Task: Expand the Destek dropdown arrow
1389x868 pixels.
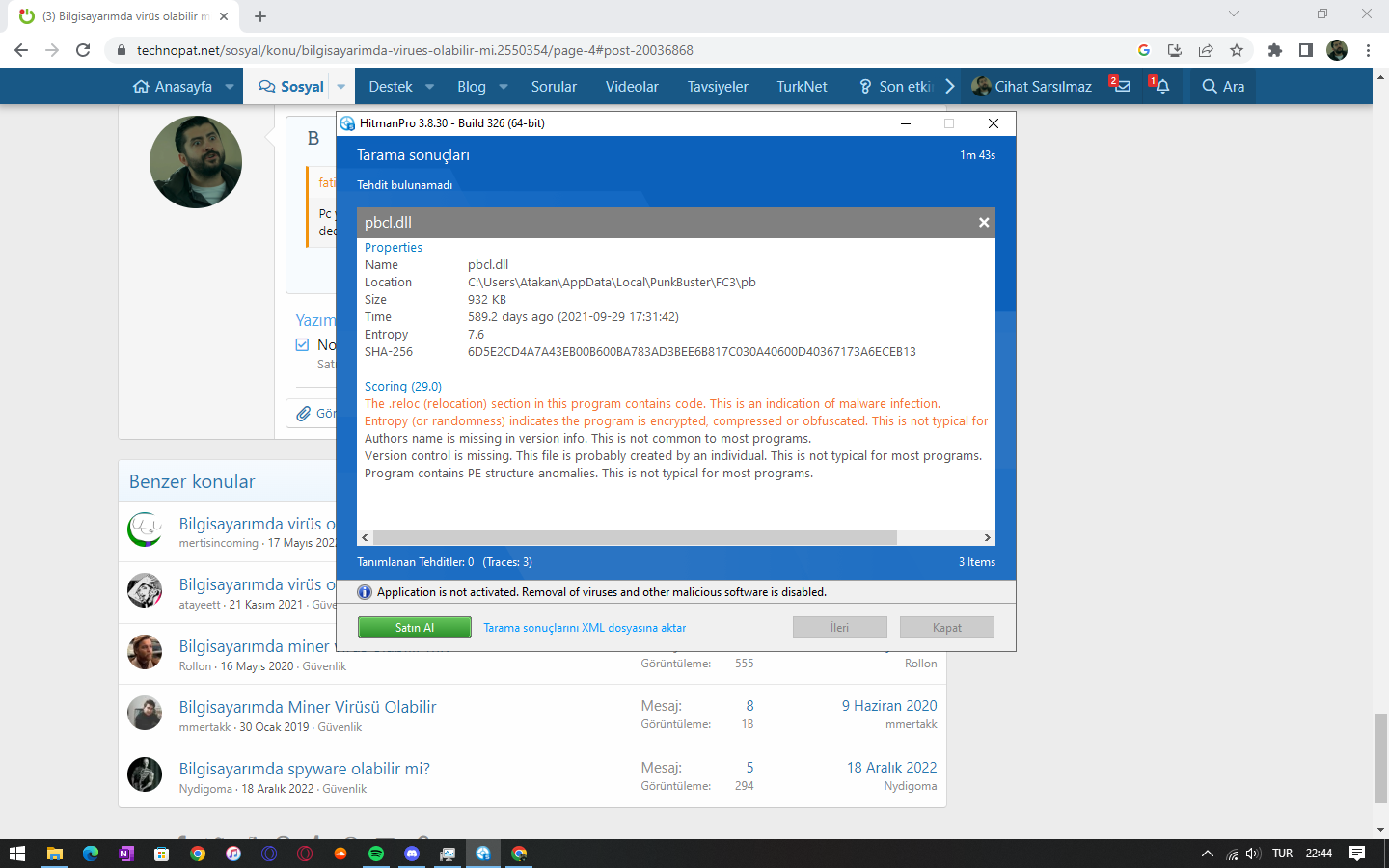Action: click(x=429, y=86)
